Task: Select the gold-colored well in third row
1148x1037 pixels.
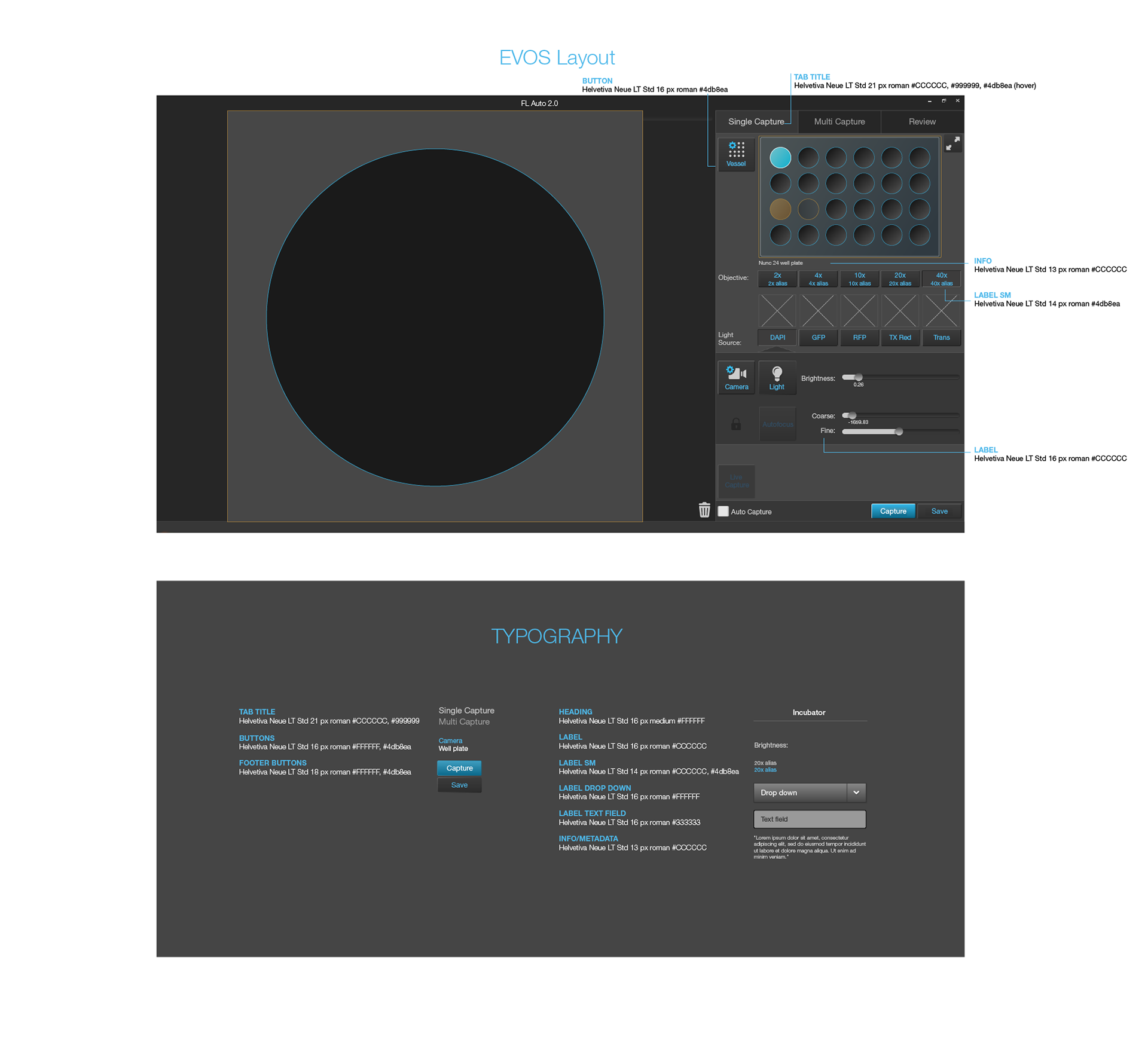Action: 780,209
